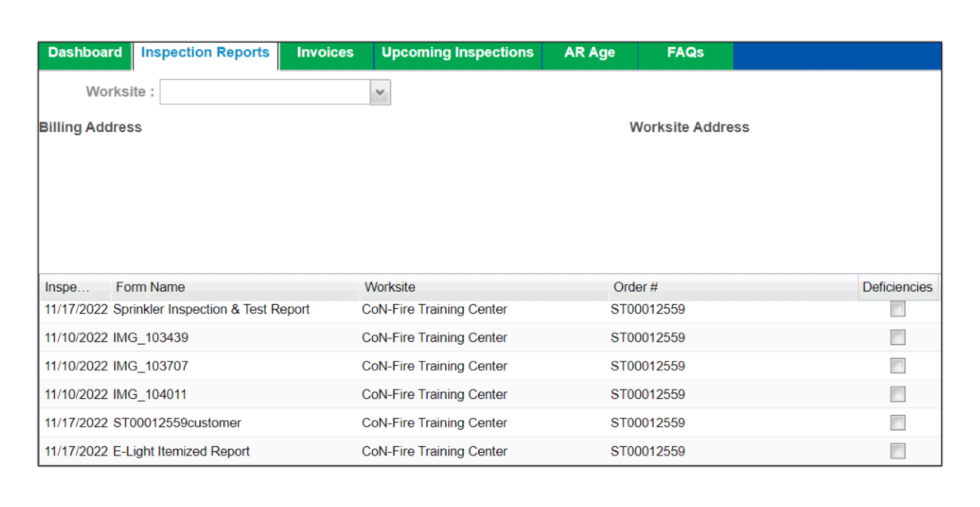Switch to the Invoices tab
Screen dimensions: 980x507
click(325, 53)
